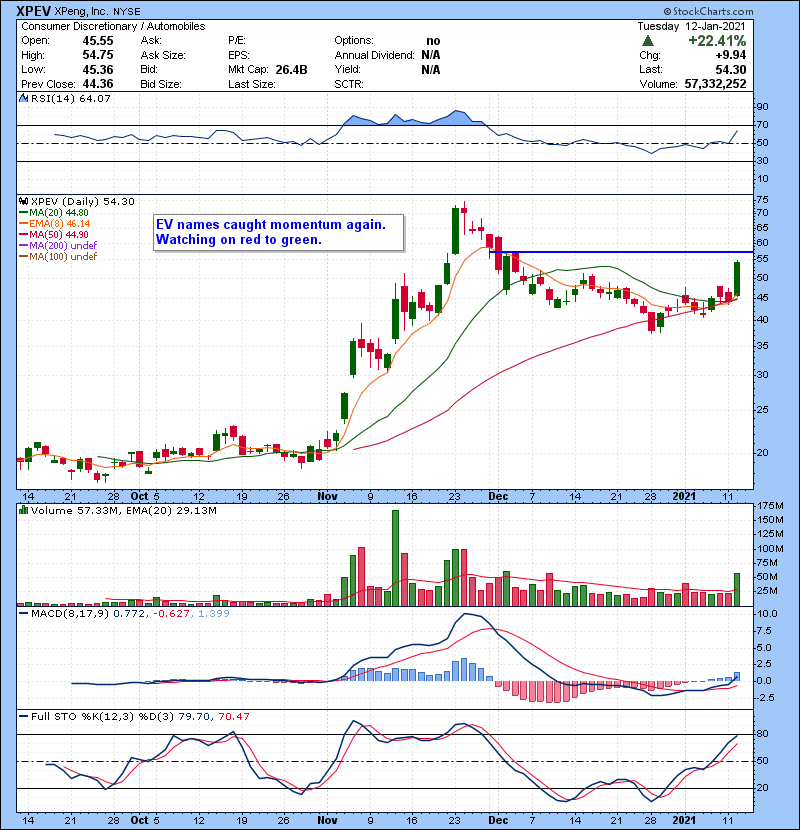The width and height of the screenshot is (800, 830).
Task: Click the Volume 57.33M, EMA(20) 29.13M label
Action: [123, 510]
